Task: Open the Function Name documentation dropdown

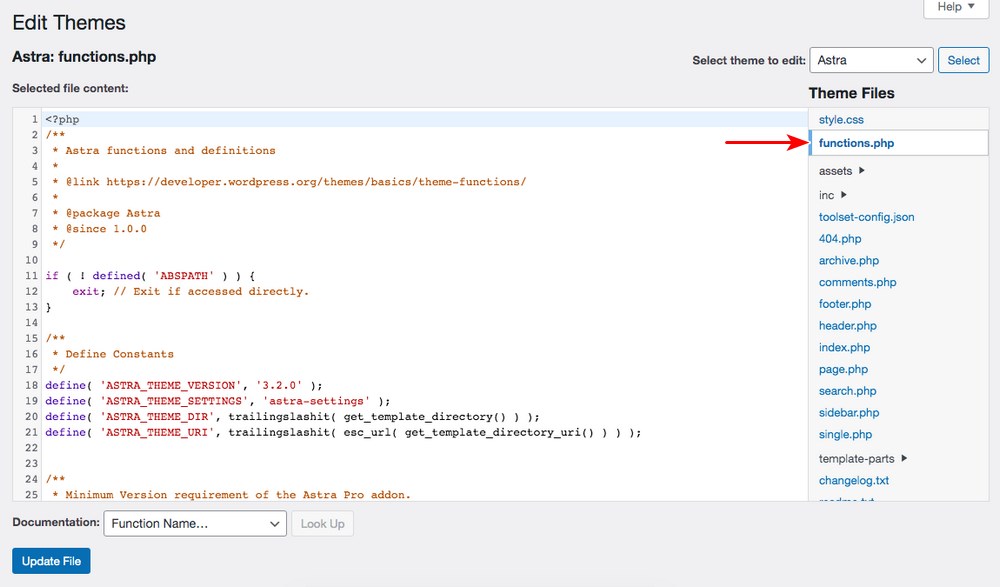Action: tap(195, 523)
